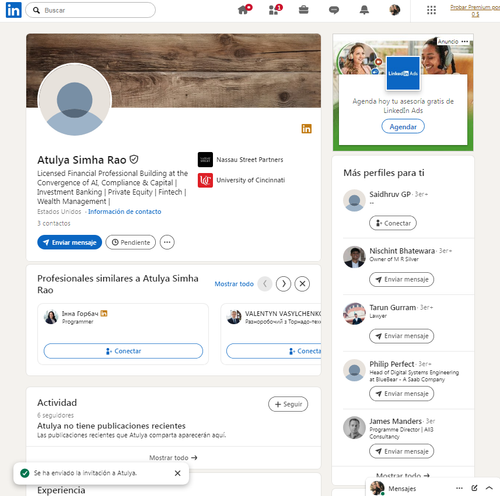This screenshot has width=500, height=496.
Task: Open the ad options ellipsis
Action: (465, 41)
